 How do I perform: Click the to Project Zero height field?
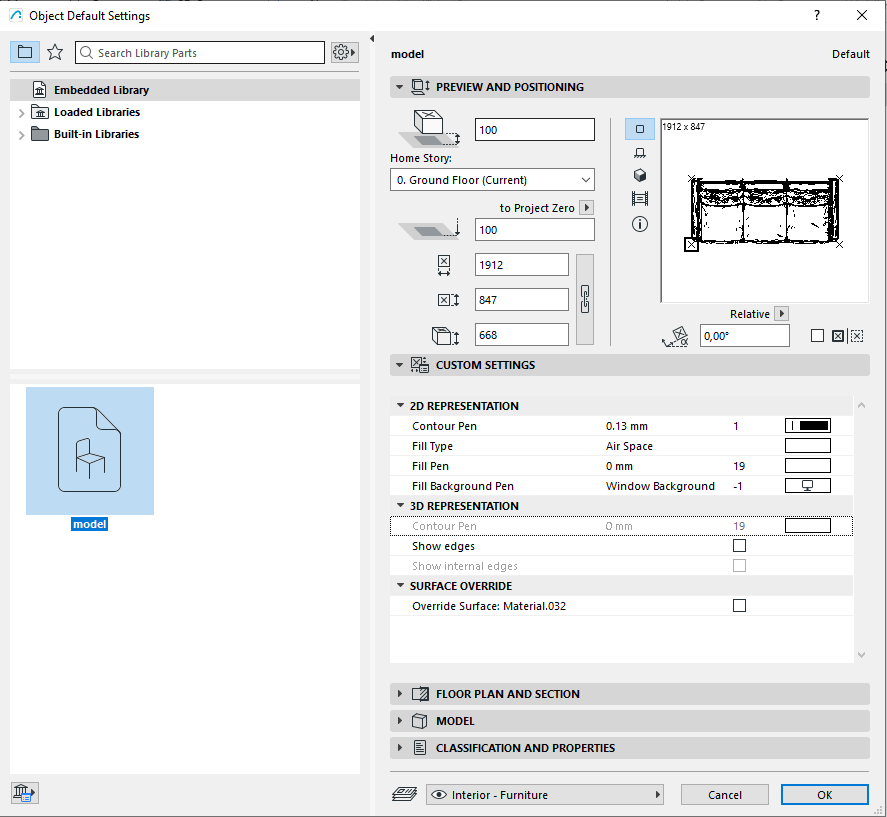click(535, 230)
